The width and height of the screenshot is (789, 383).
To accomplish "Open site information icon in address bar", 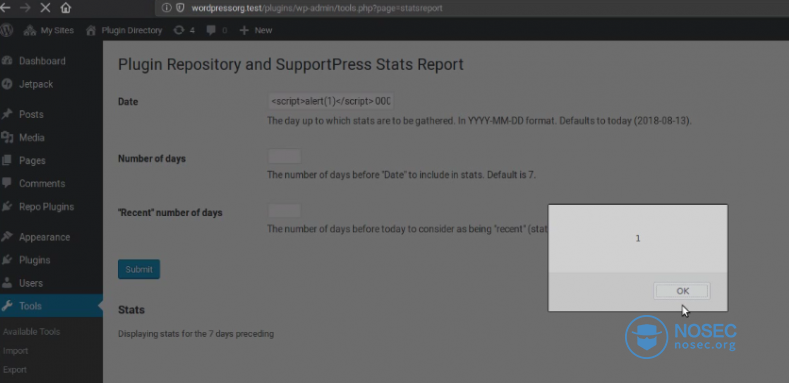I will pyautogui.click(x=166, y=8).
